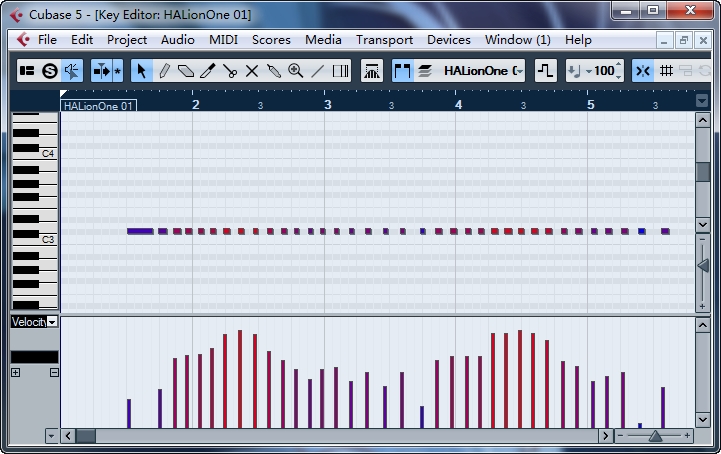Select the Object Selection arrow tool
The width and height of the screenshot is (721, 454).
[141, 71]
